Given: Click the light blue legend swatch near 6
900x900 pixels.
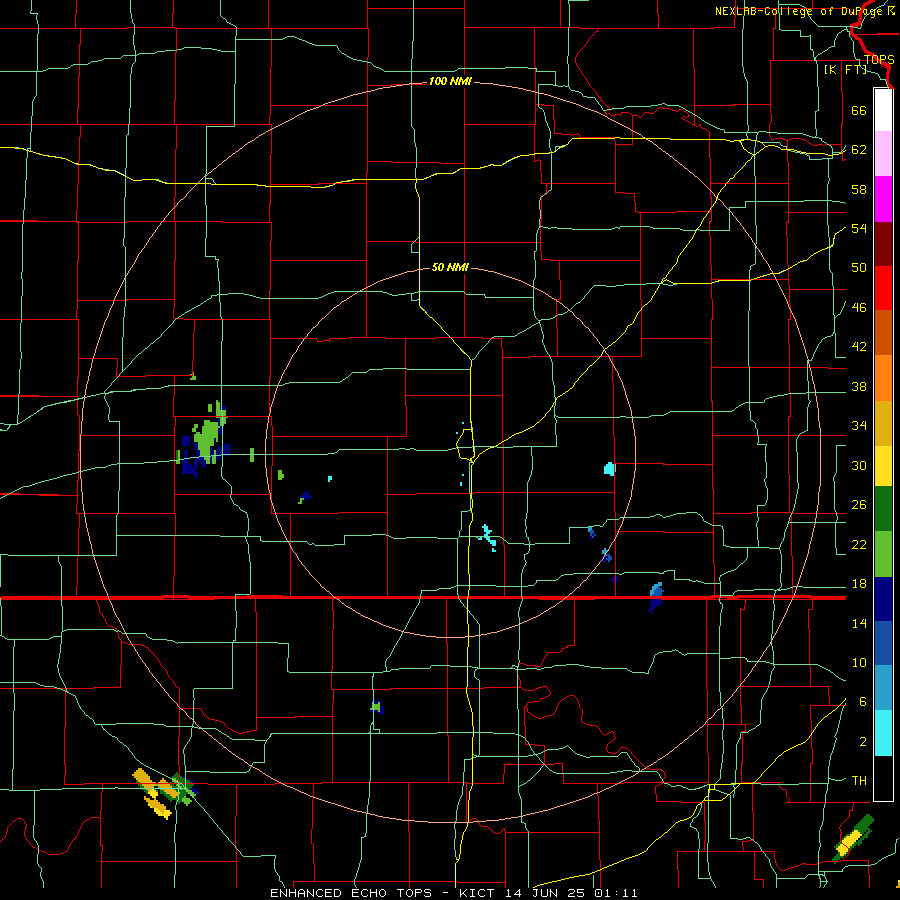Looking at the screenshot, I should (x=883, y=688).
